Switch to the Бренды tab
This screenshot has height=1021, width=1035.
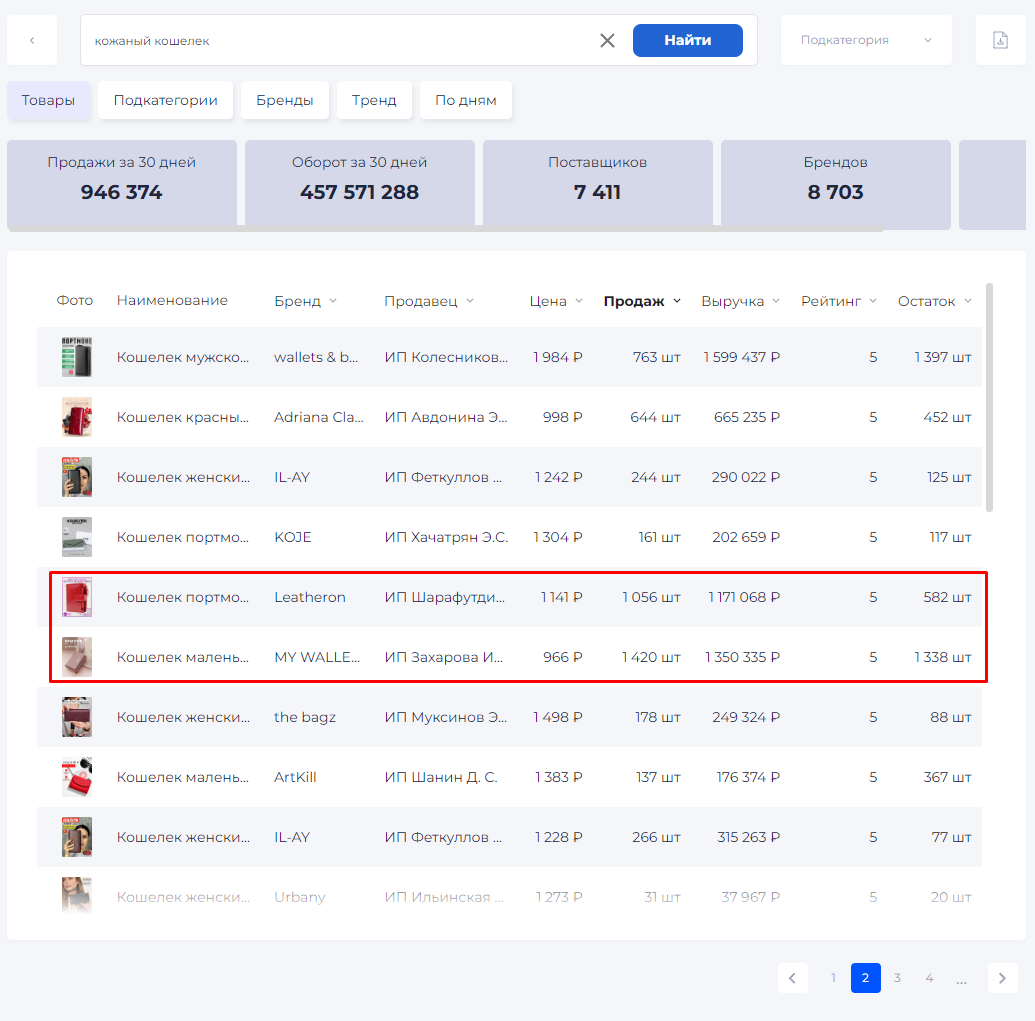[x=284, y=100]
